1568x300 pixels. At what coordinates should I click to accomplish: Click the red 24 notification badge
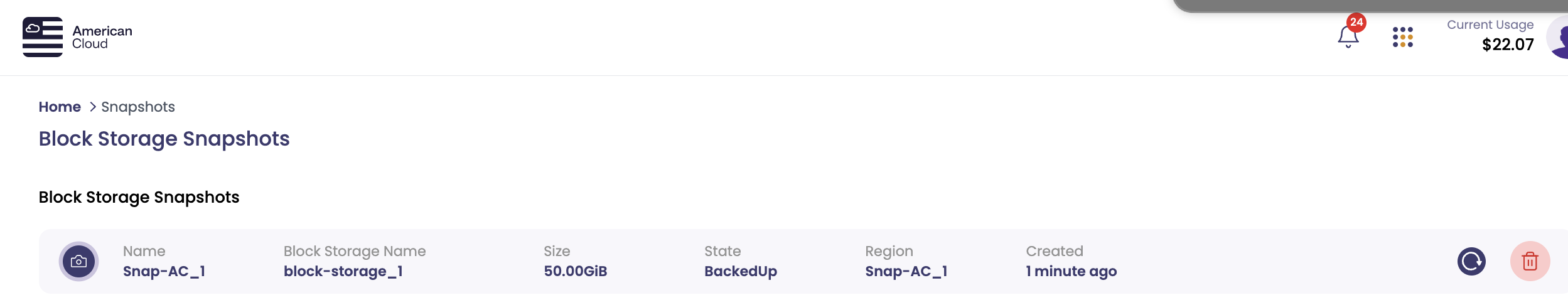click(x=1356, y=22)
